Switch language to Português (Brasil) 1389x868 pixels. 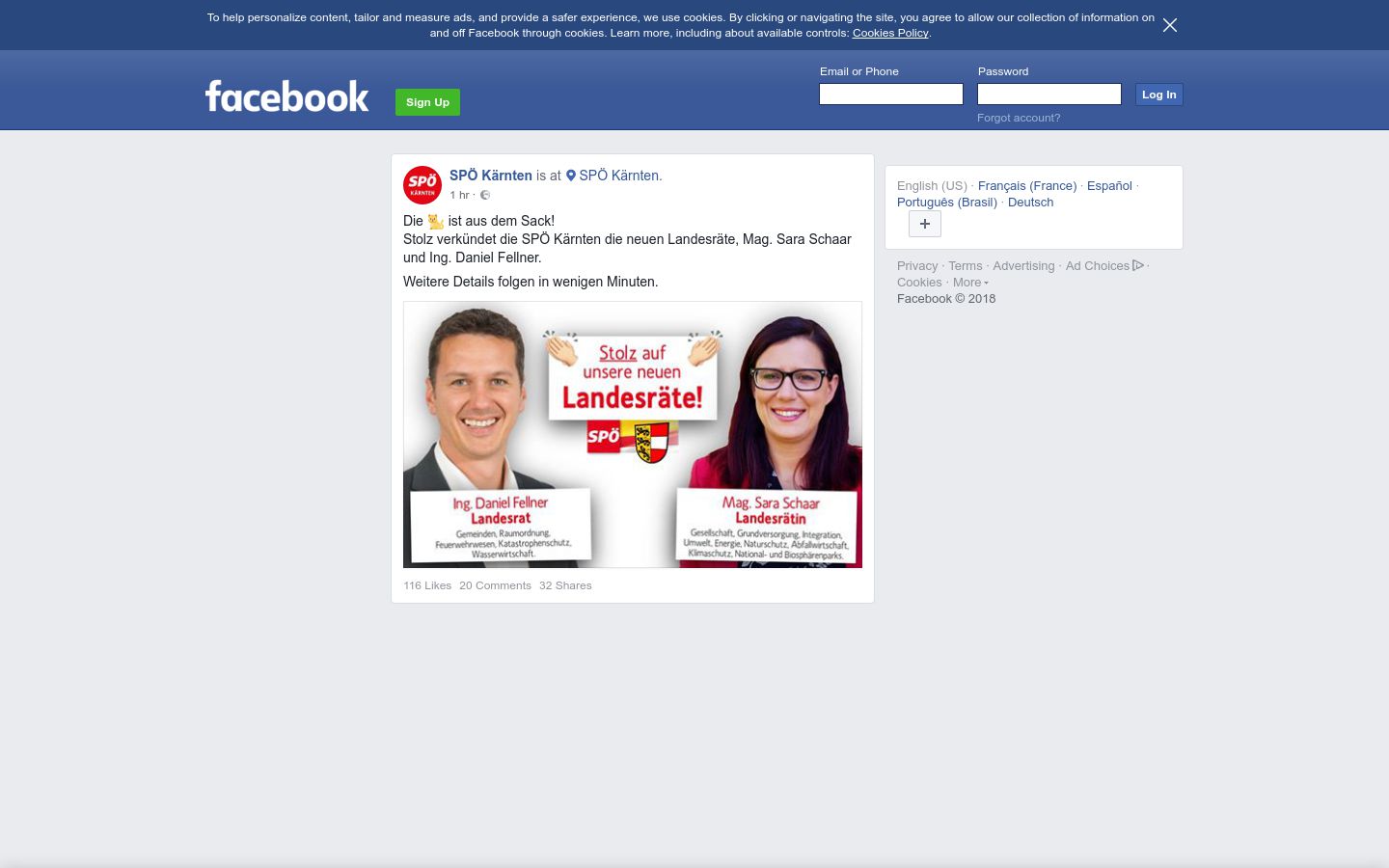(x=947, y=202)
